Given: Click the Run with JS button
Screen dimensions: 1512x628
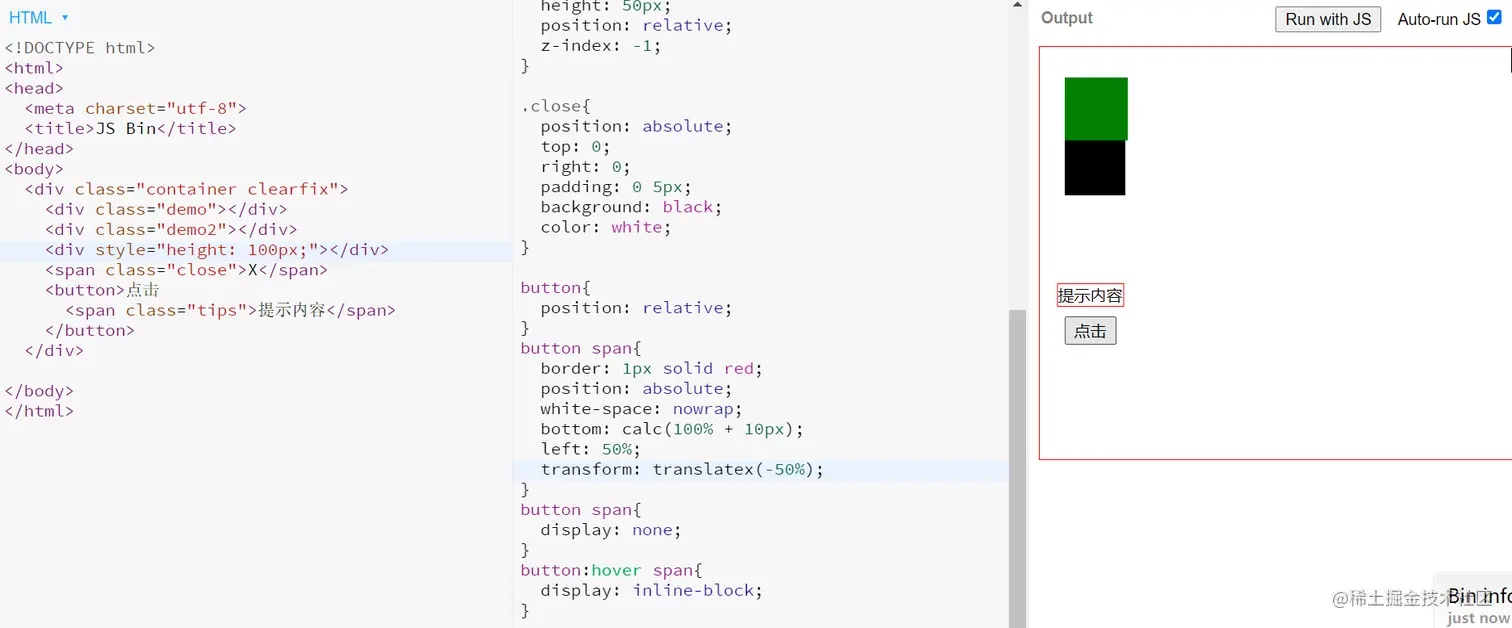Looking at the screenshot, I should tap(1328, 19).
